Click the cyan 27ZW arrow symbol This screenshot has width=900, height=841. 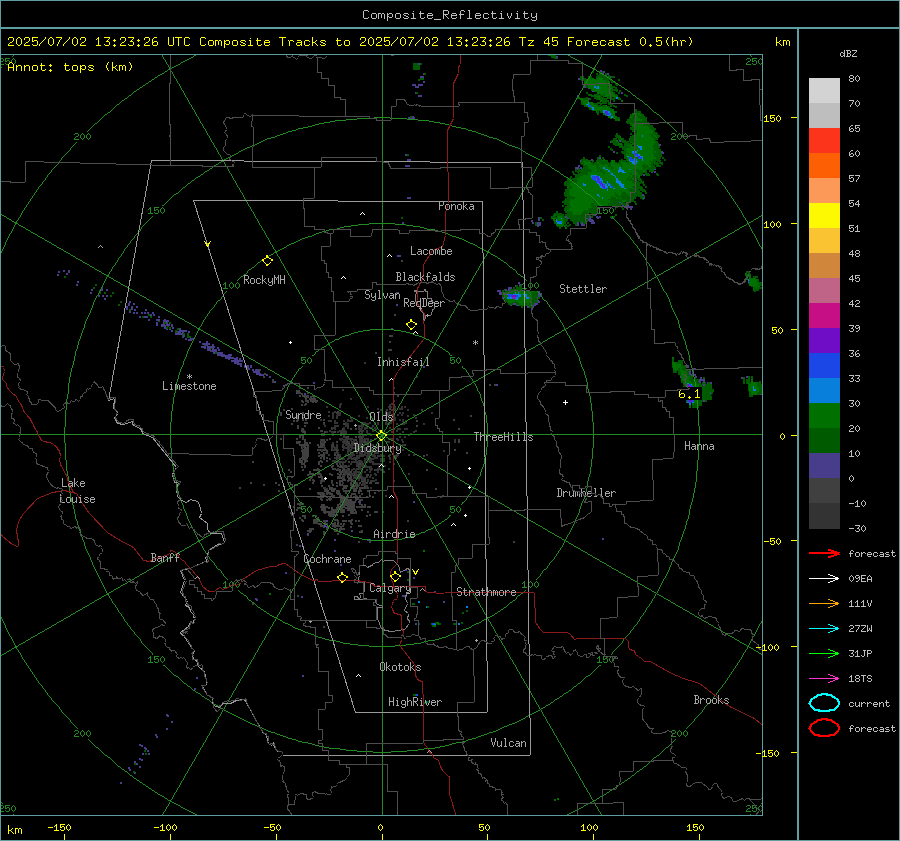pos(824,629)
